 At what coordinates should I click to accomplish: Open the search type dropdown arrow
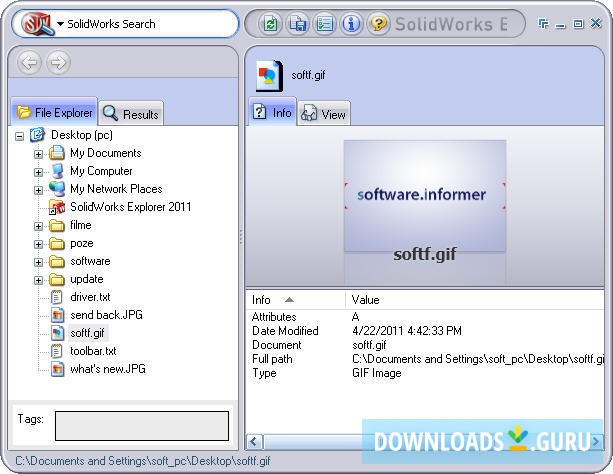60,24
